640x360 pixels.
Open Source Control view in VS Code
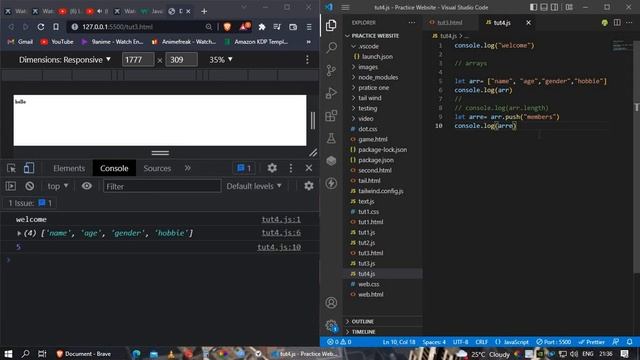click(x=331, y=70)
